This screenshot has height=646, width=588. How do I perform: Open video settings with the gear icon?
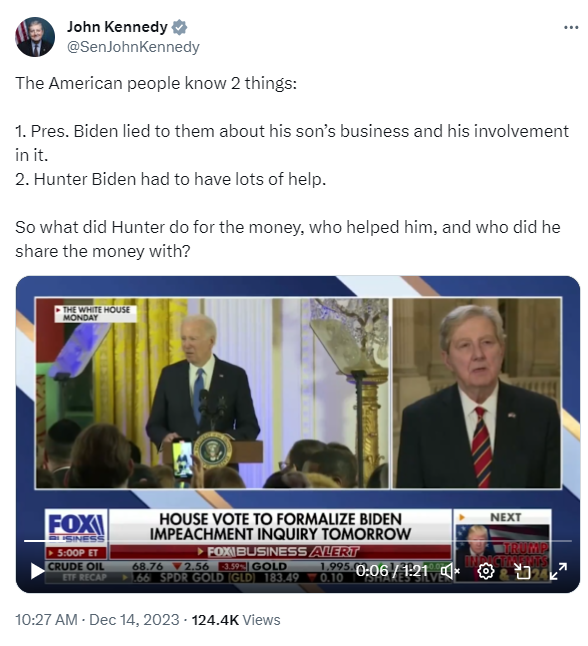click(x=486, y=571)
